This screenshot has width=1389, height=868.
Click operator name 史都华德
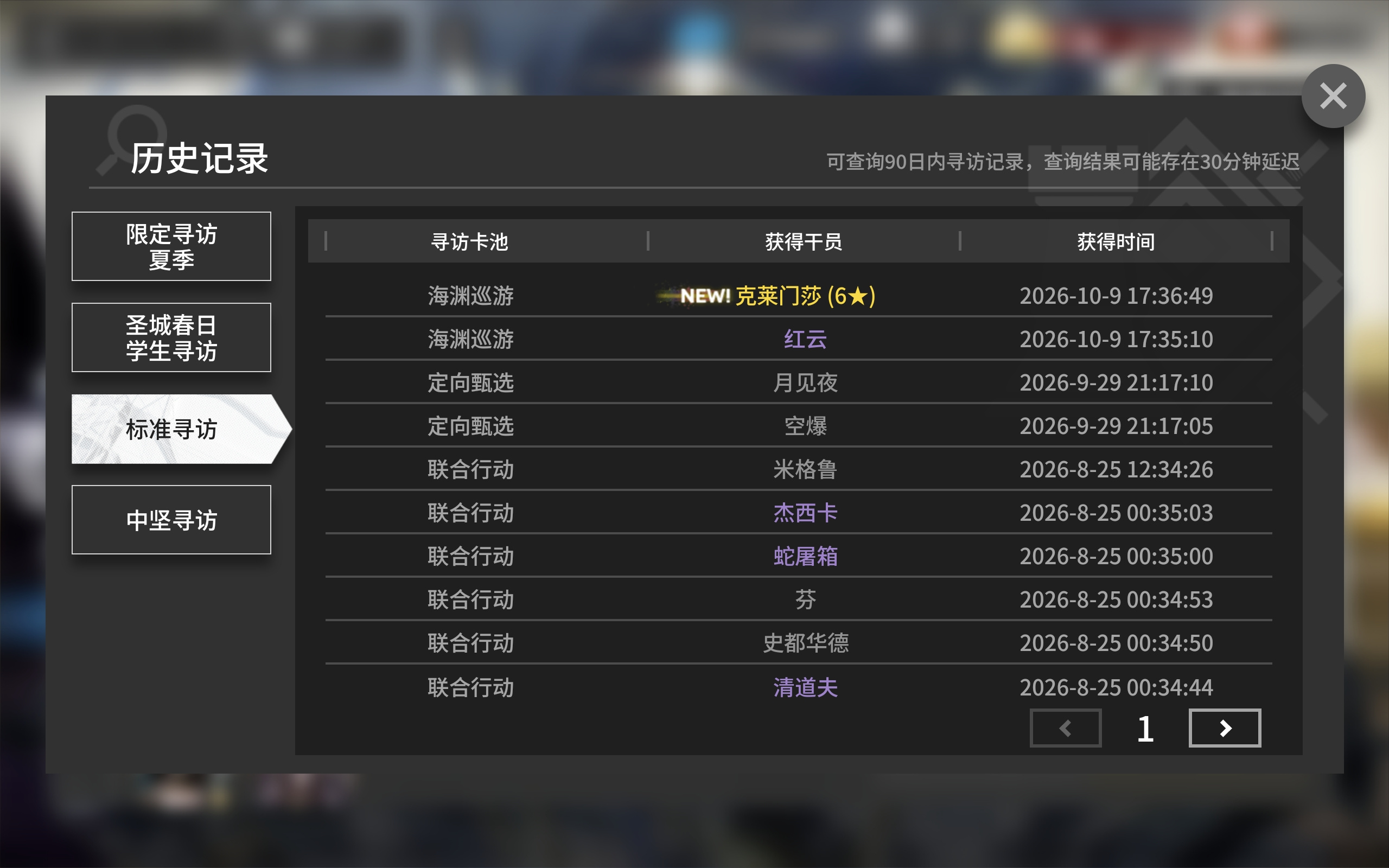click(x=805, y=643)
